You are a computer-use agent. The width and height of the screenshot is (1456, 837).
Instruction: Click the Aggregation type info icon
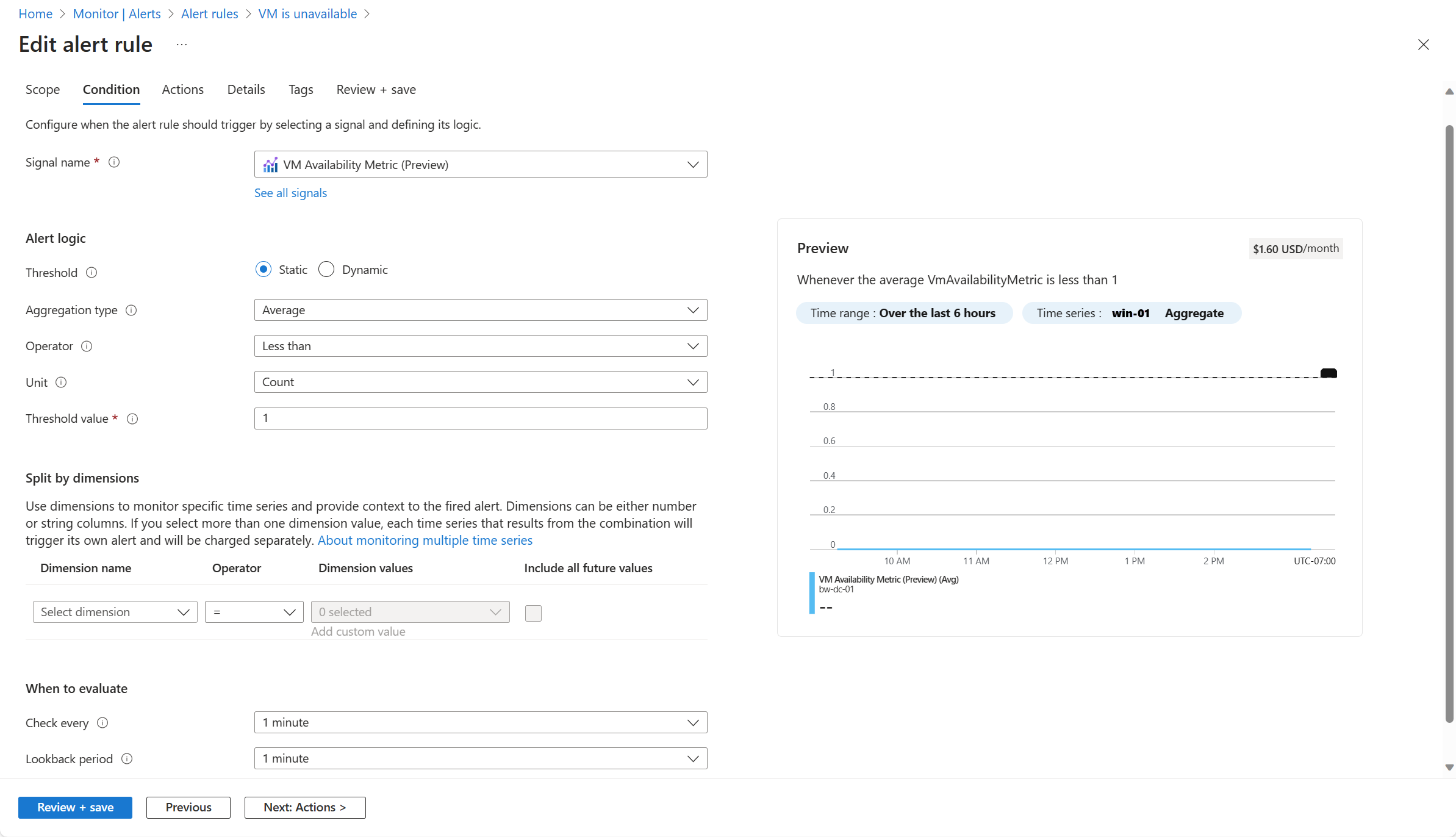point(131,311)
